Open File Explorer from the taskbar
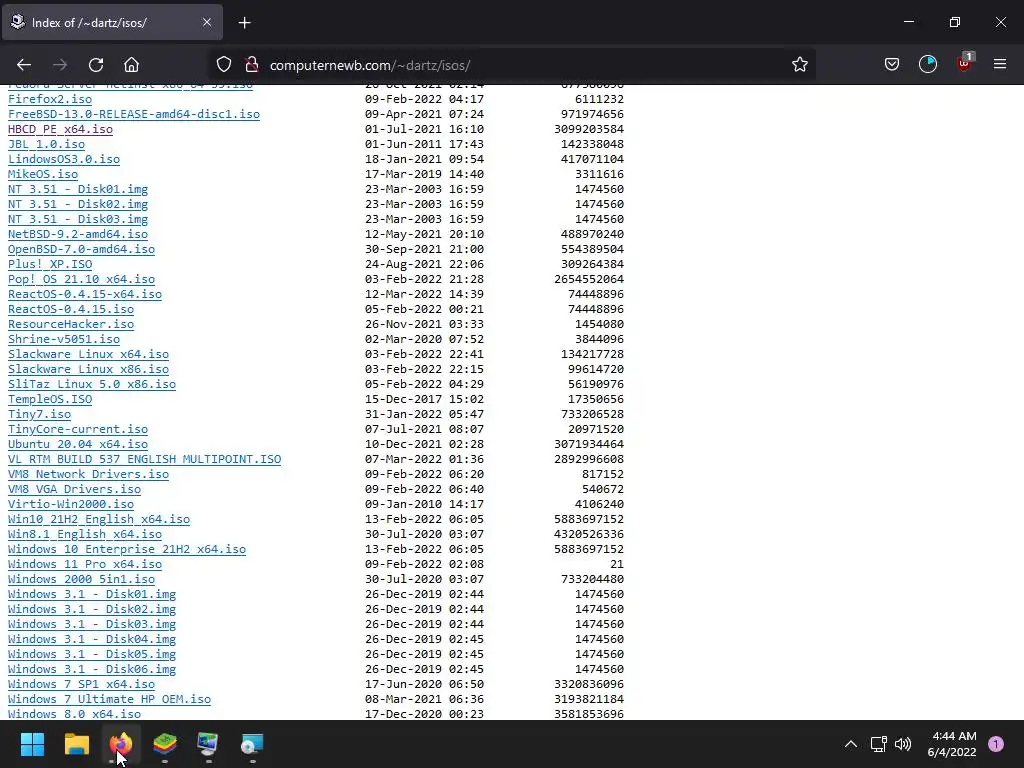 [x=76, y=744]
